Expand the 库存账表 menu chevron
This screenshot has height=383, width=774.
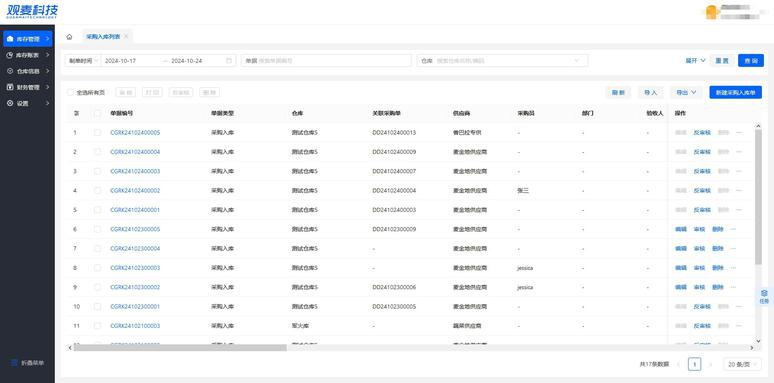tap(47, 55)
